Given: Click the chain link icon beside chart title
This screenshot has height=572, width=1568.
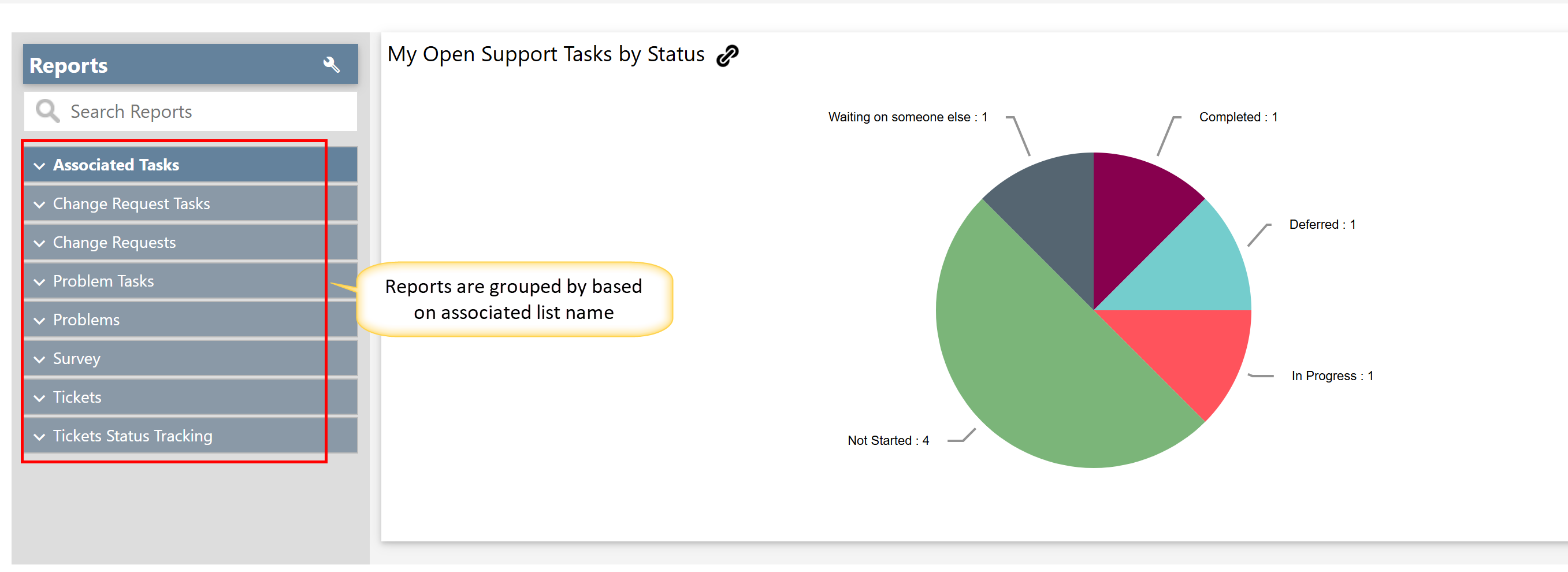Looking at the screenshot, I should 727,55.
